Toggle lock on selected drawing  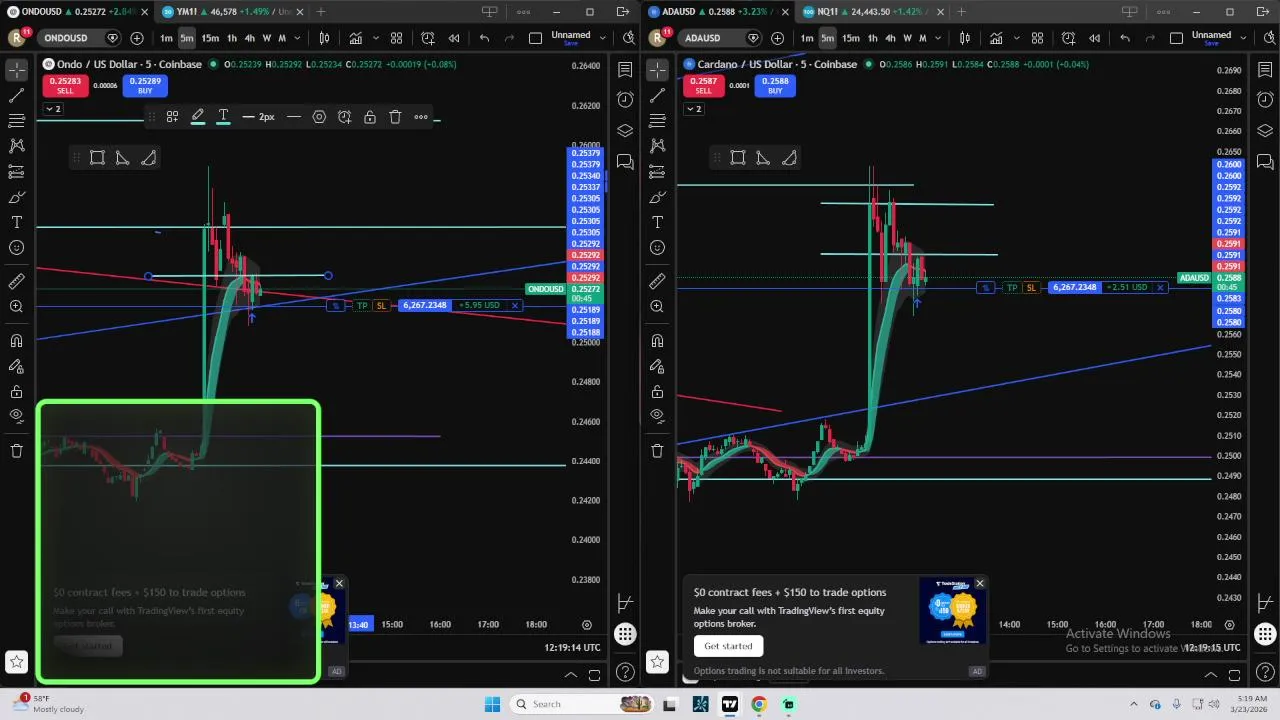tap(370, 117)
